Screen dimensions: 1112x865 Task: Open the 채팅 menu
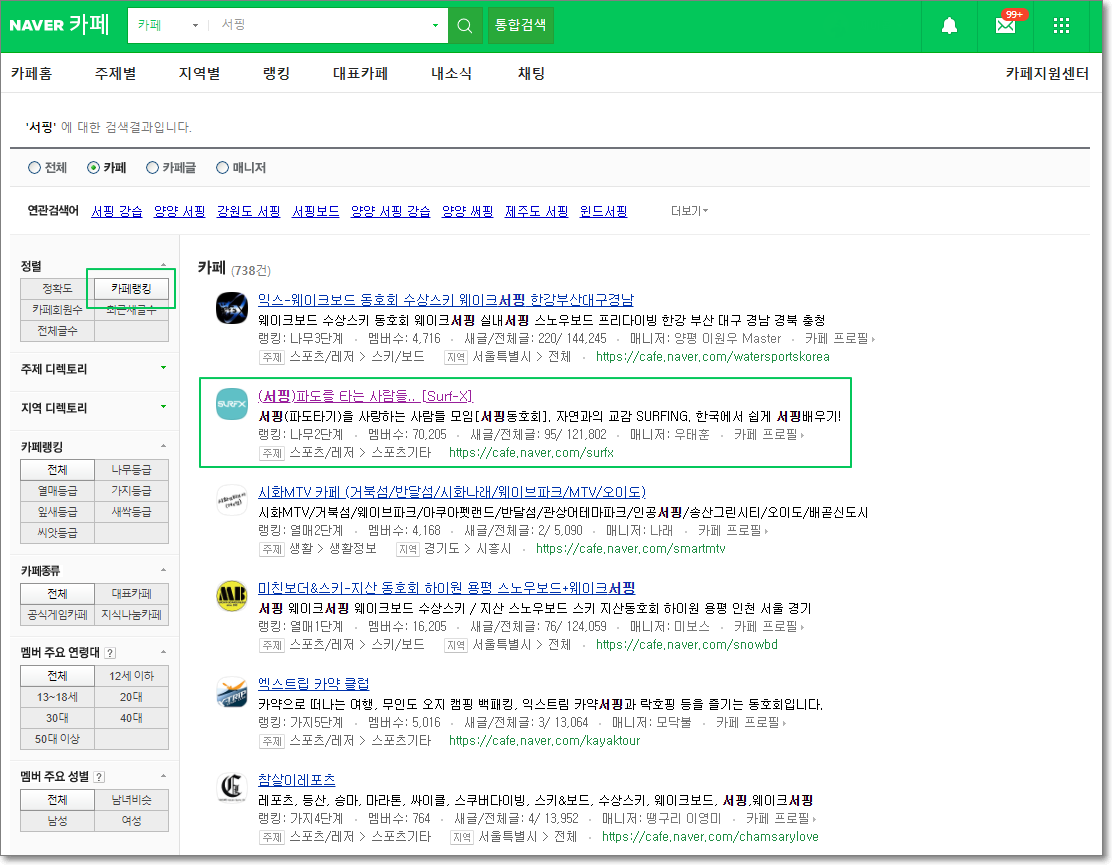[x=531, y=73]
